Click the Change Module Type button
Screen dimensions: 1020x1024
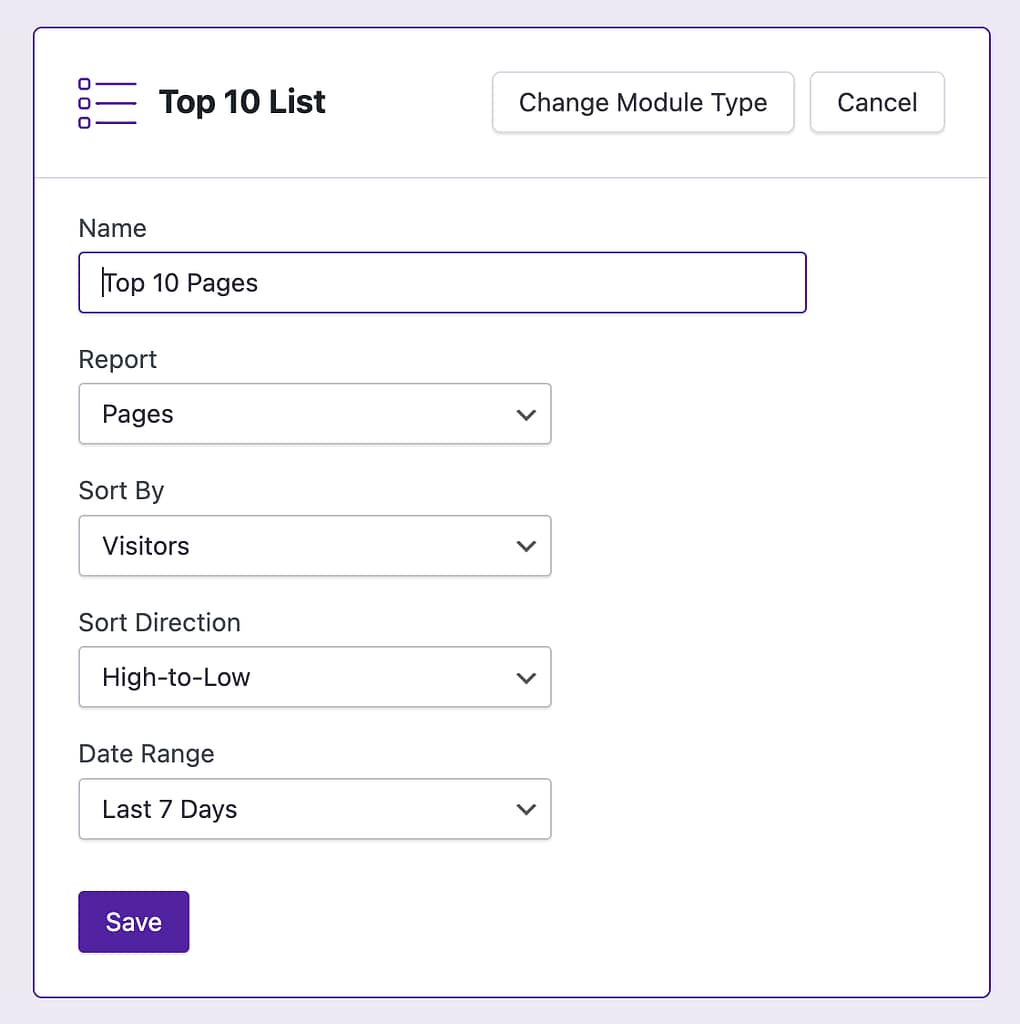(643, 102)
